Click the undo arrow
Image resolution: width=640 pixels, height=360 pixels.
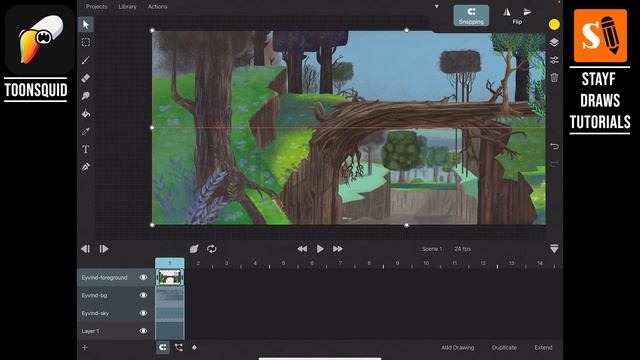point(554,146)
